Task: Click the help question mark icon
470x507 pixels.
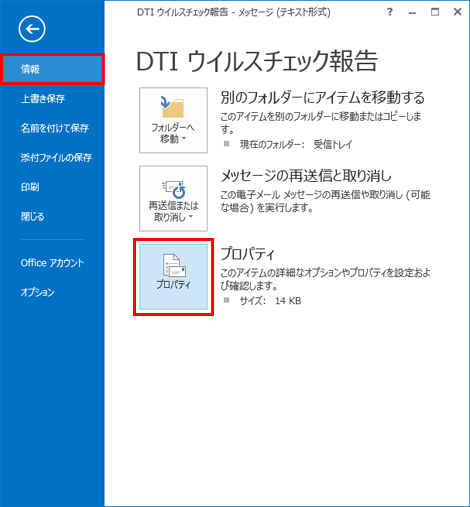Action: [x=390, y=12]
